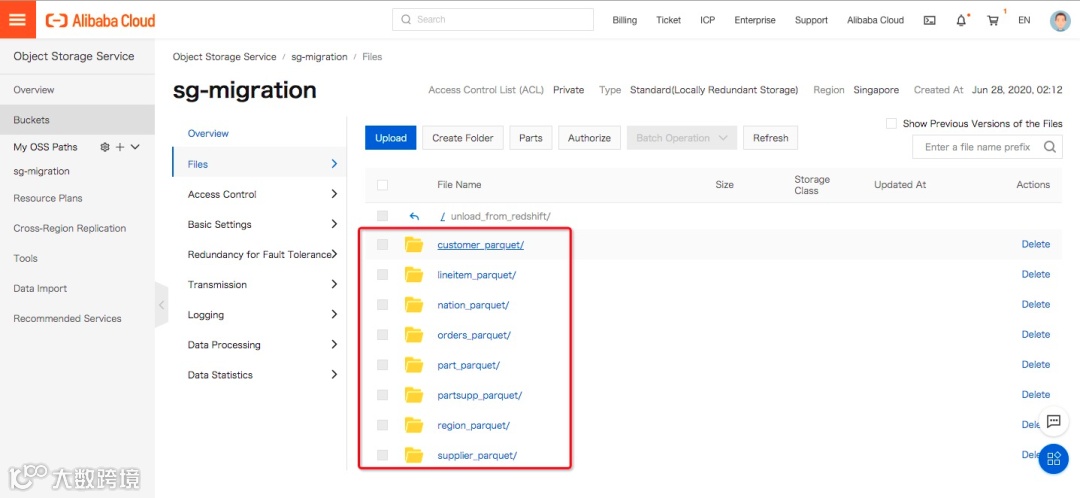Open the user avatar menu

[x=1060, y=21]
